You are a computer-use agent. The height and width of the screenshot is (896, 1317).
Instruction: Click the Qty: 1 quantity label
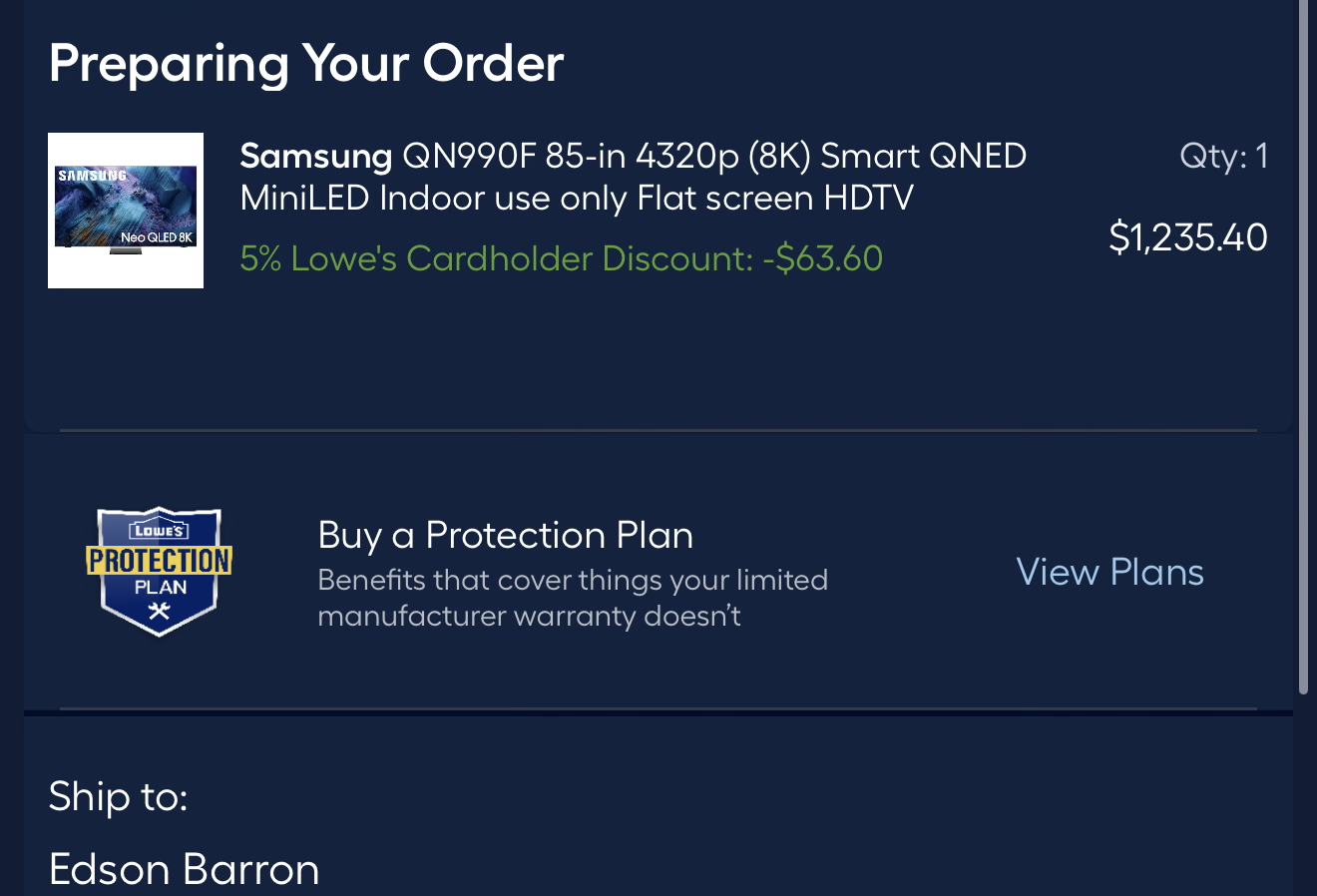[x=1223, y=156]
